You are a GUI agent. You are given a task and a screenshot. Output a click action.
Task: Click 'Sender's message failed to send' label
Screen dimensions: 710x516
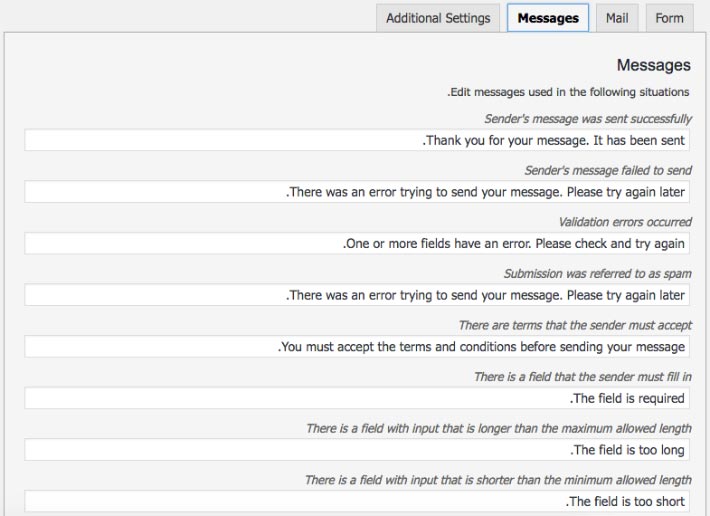608,171
